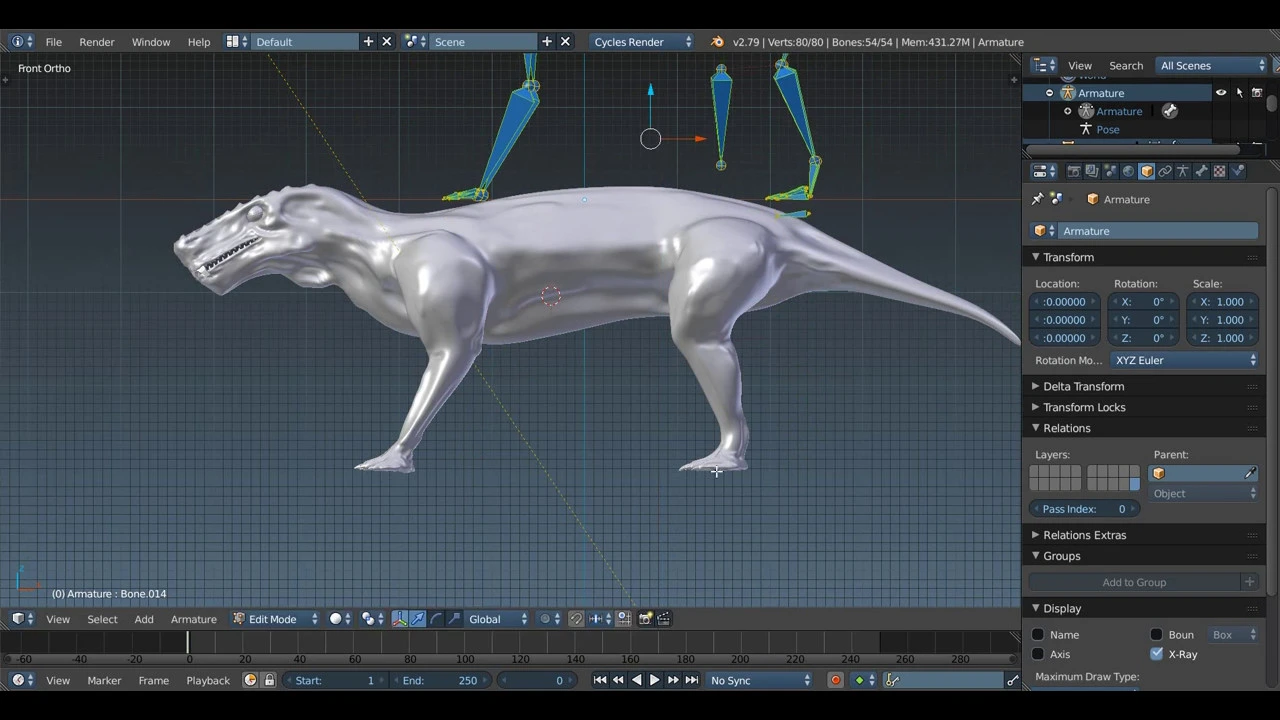The height and width of the screenshot is (720, 1280).
Task: Open the File menu
Action: pyautogui.click(x=53, y=42)
